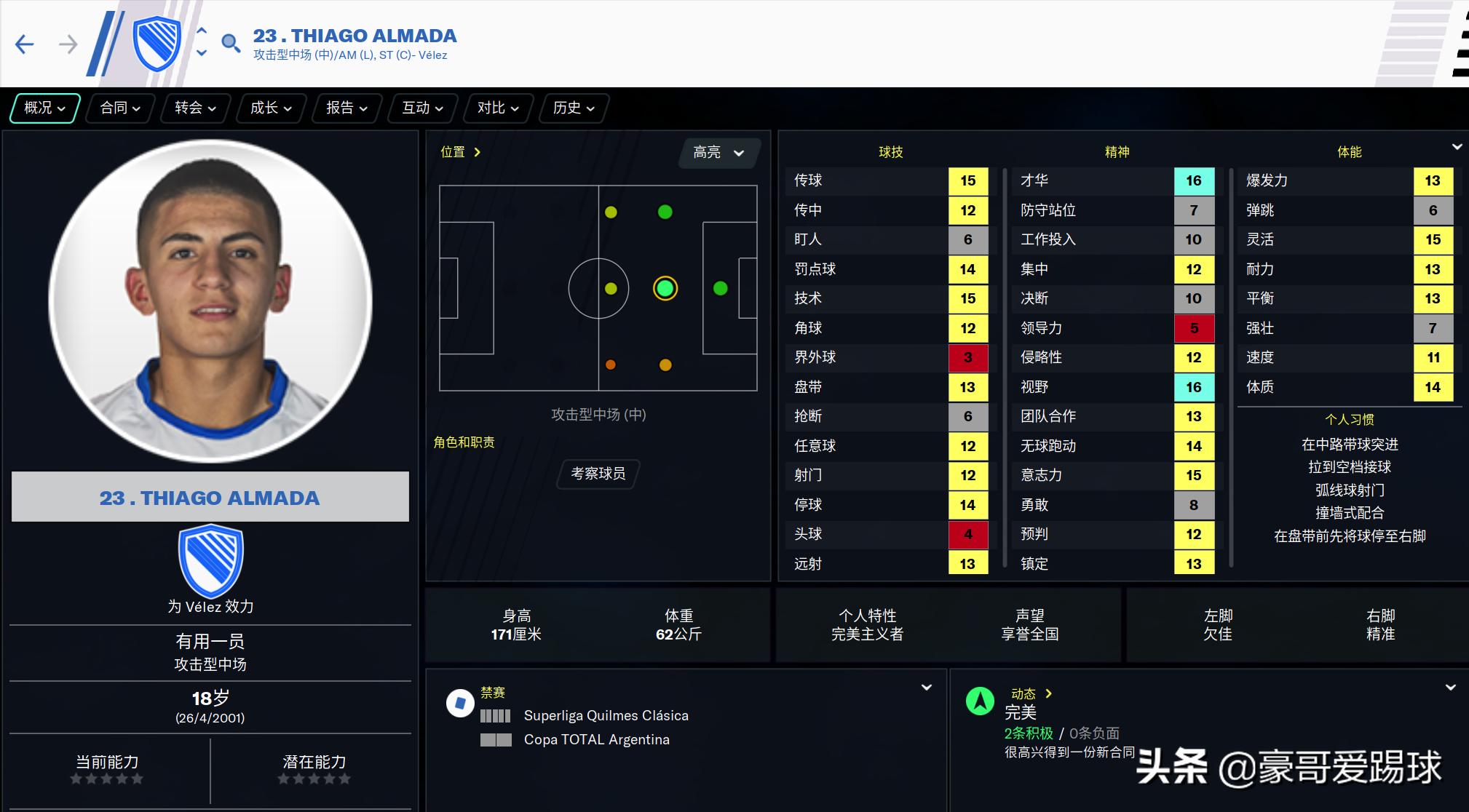Screen dimensions: 1469x812
Task: Click the Vélez shield under player name
Action: tap(210, 561)
